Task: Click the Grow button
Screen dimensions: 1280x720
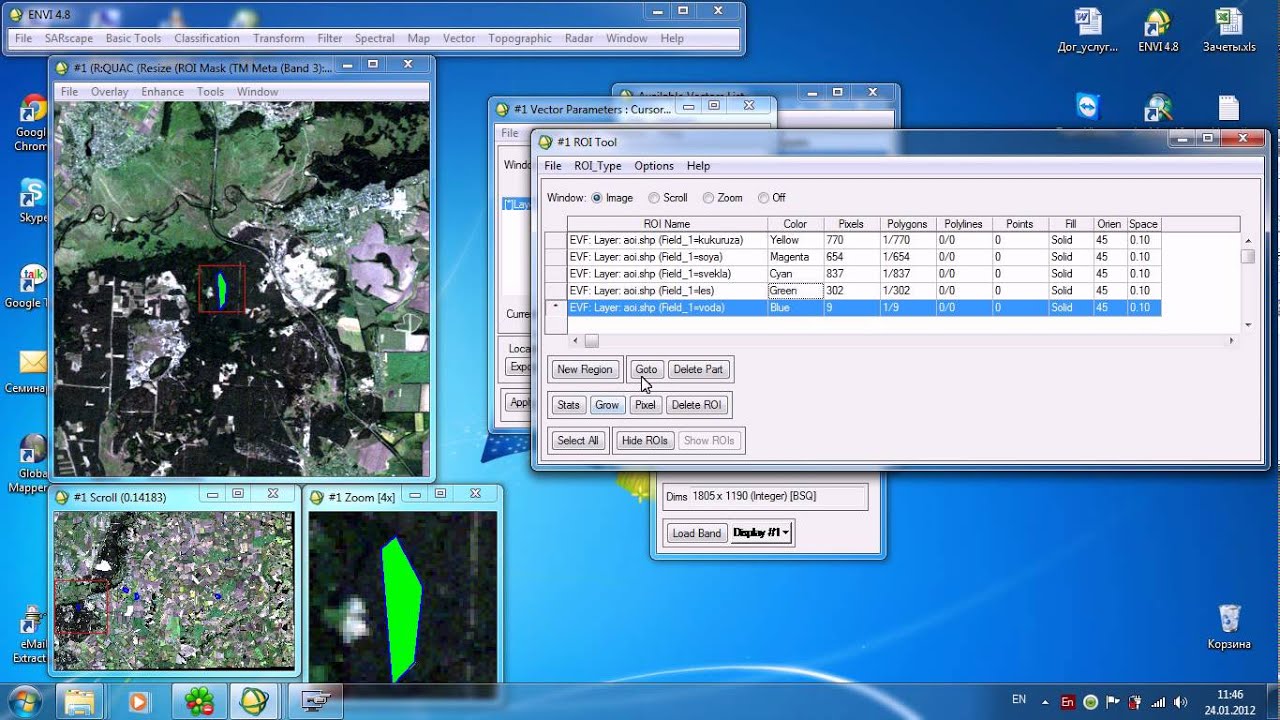Action: point(607,405)
